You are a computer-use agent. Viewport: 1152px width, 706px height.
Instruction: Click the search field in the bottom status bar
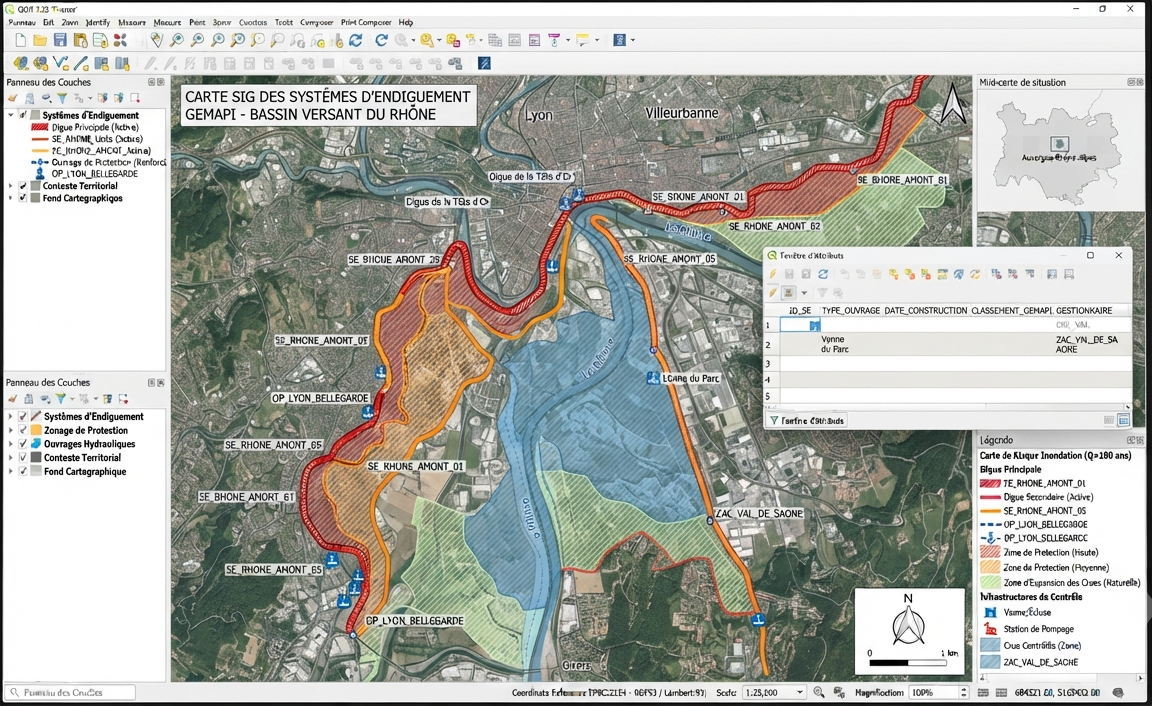71,693
